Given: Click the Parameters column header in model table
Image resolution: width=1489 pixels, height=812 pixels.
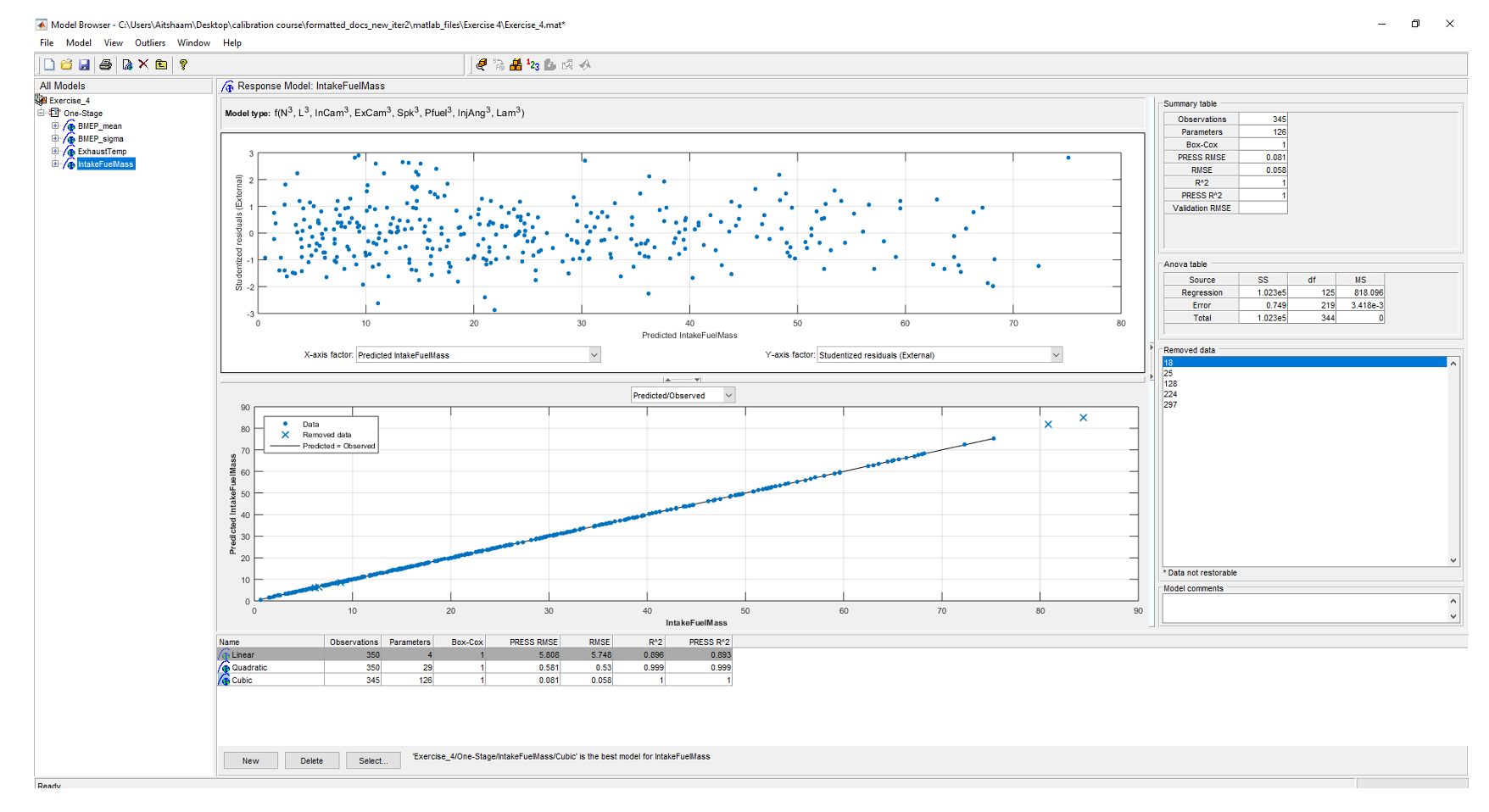Looking at the screenshot, I should (x=407, y=642).
